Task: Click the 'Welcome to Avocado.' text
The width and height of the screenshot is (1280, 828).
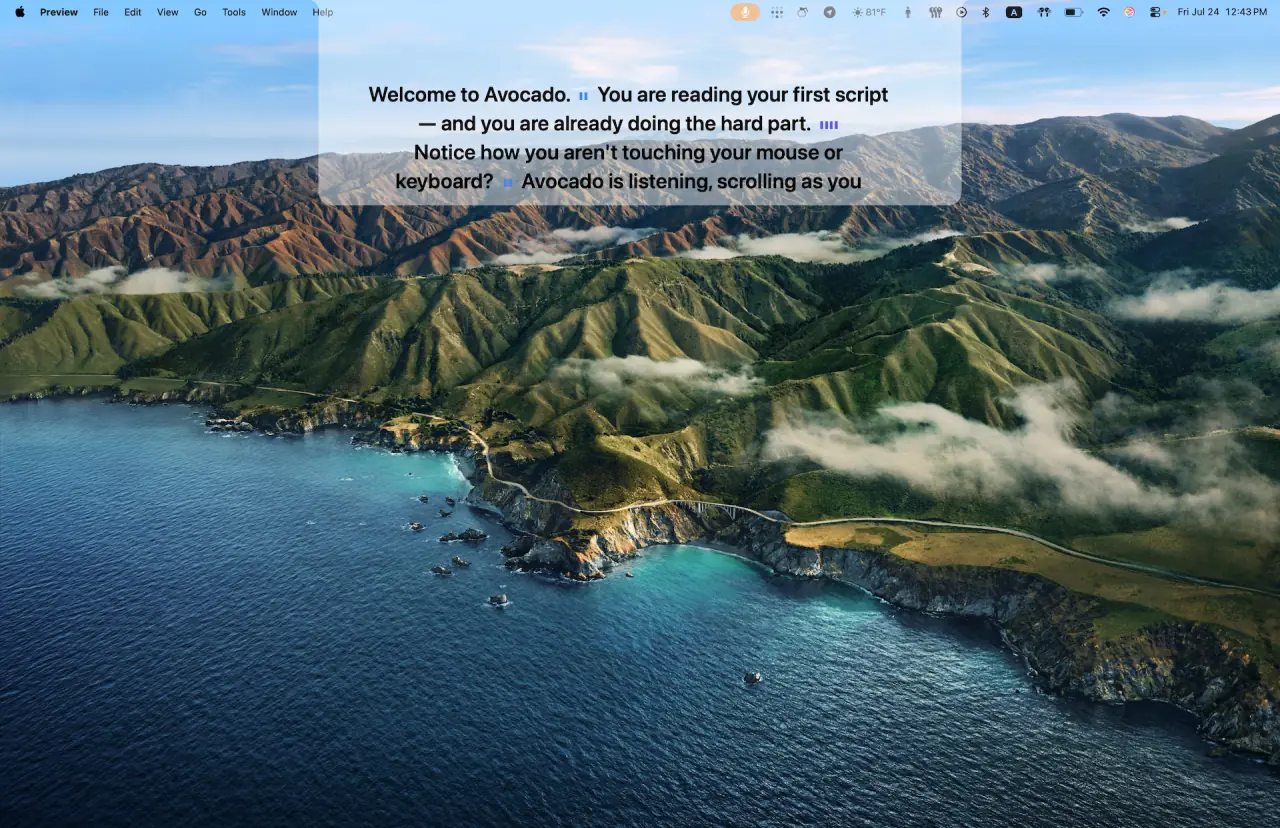Action: (470, 95)
